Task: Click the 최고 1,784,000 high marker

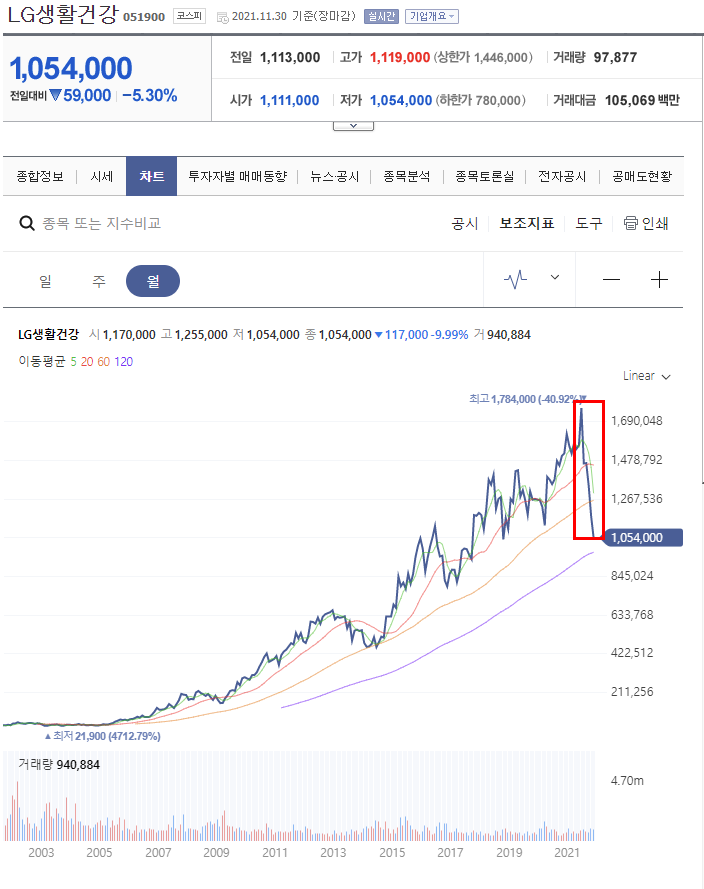Action: pyautogui.click(x=528, y=399)
